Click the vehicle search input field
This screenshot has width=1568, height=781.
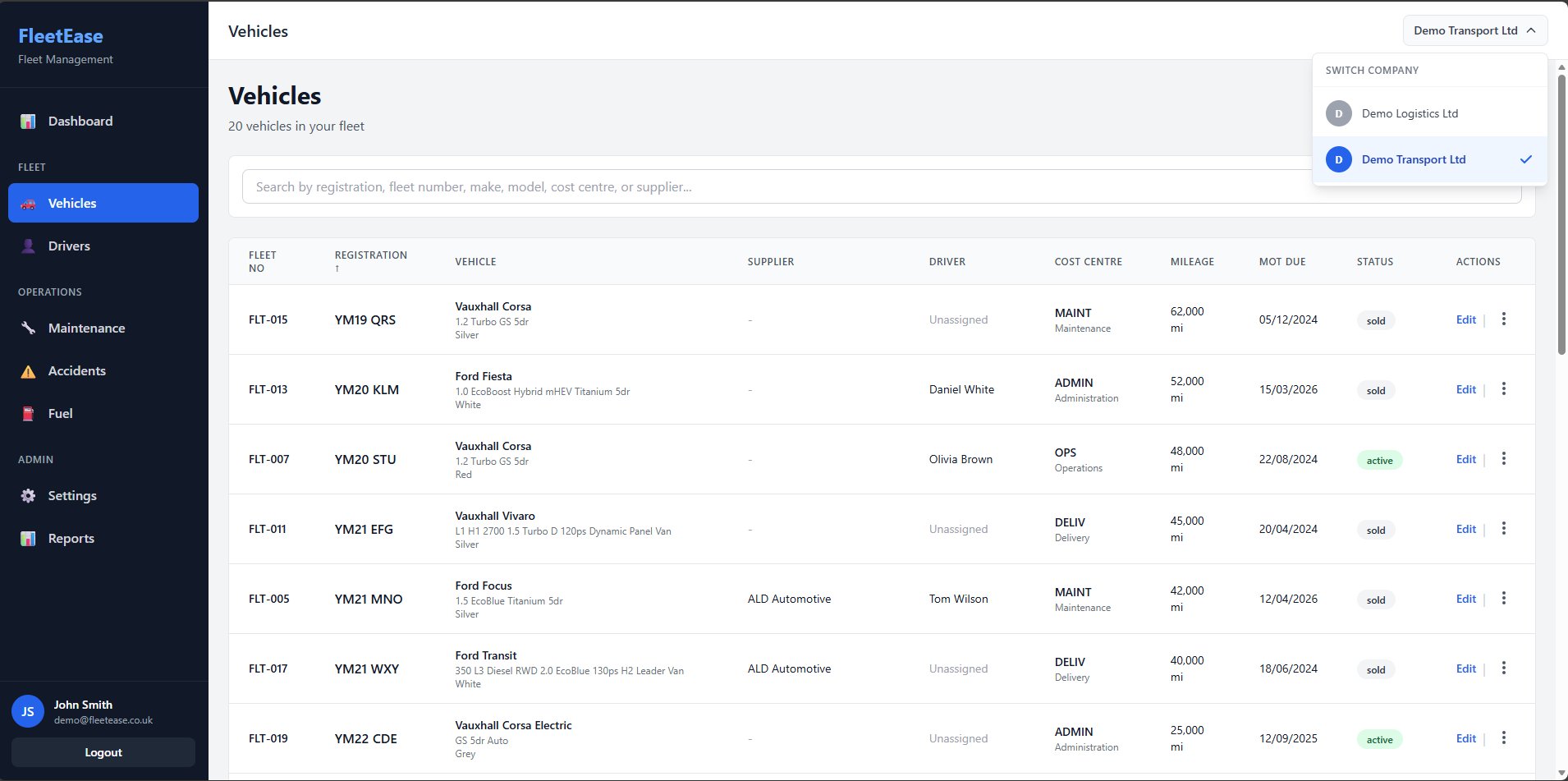[739, 186]
